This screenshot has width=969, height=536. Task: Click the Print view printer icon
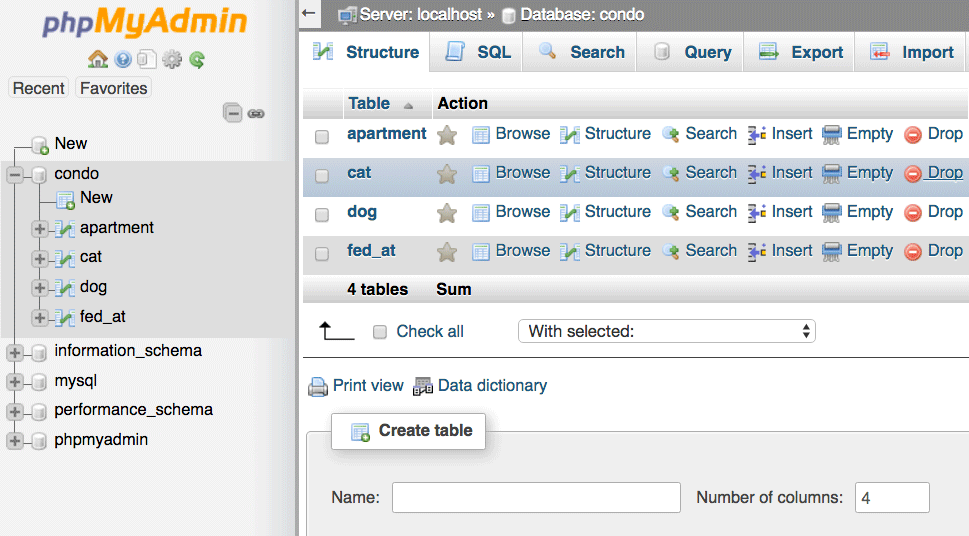pos(318,386)
